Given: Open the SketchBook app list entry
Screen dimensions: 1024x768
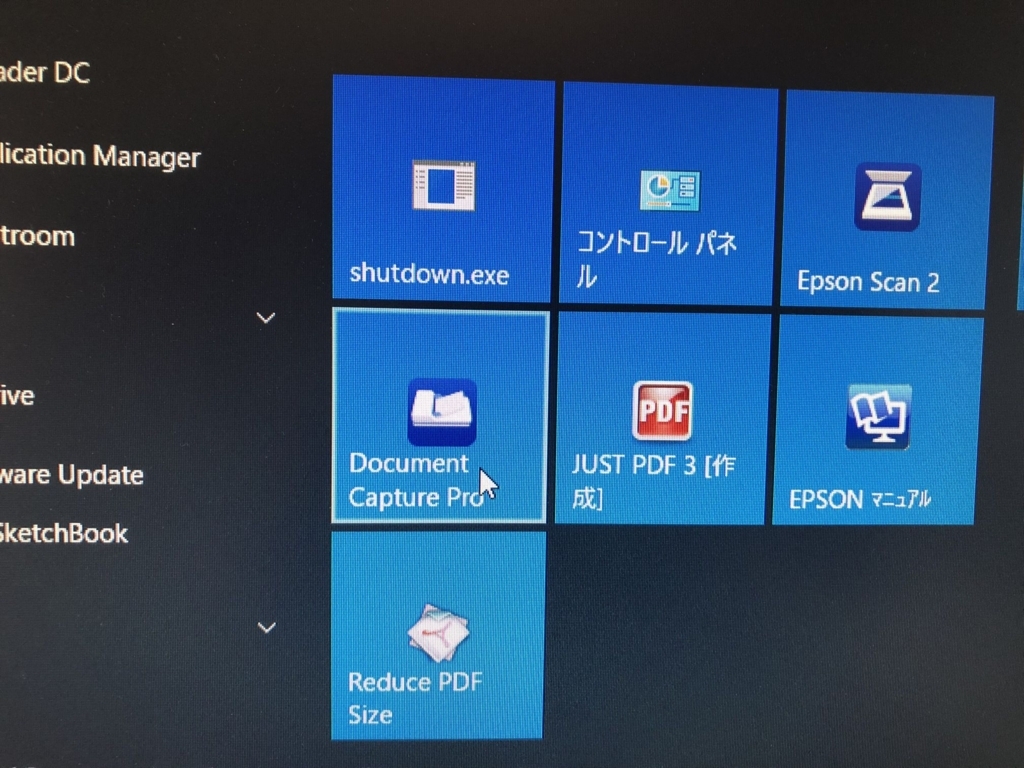Looking at the screenshot, I should pos(63,533).
